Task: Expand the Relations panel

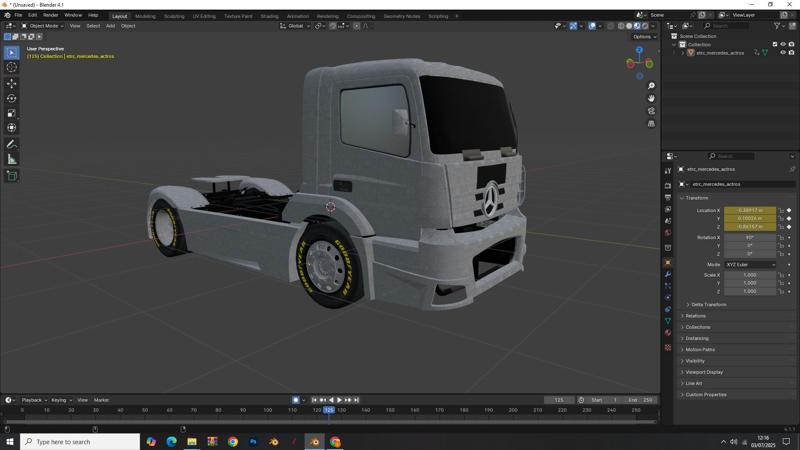Action: (695, 316)
